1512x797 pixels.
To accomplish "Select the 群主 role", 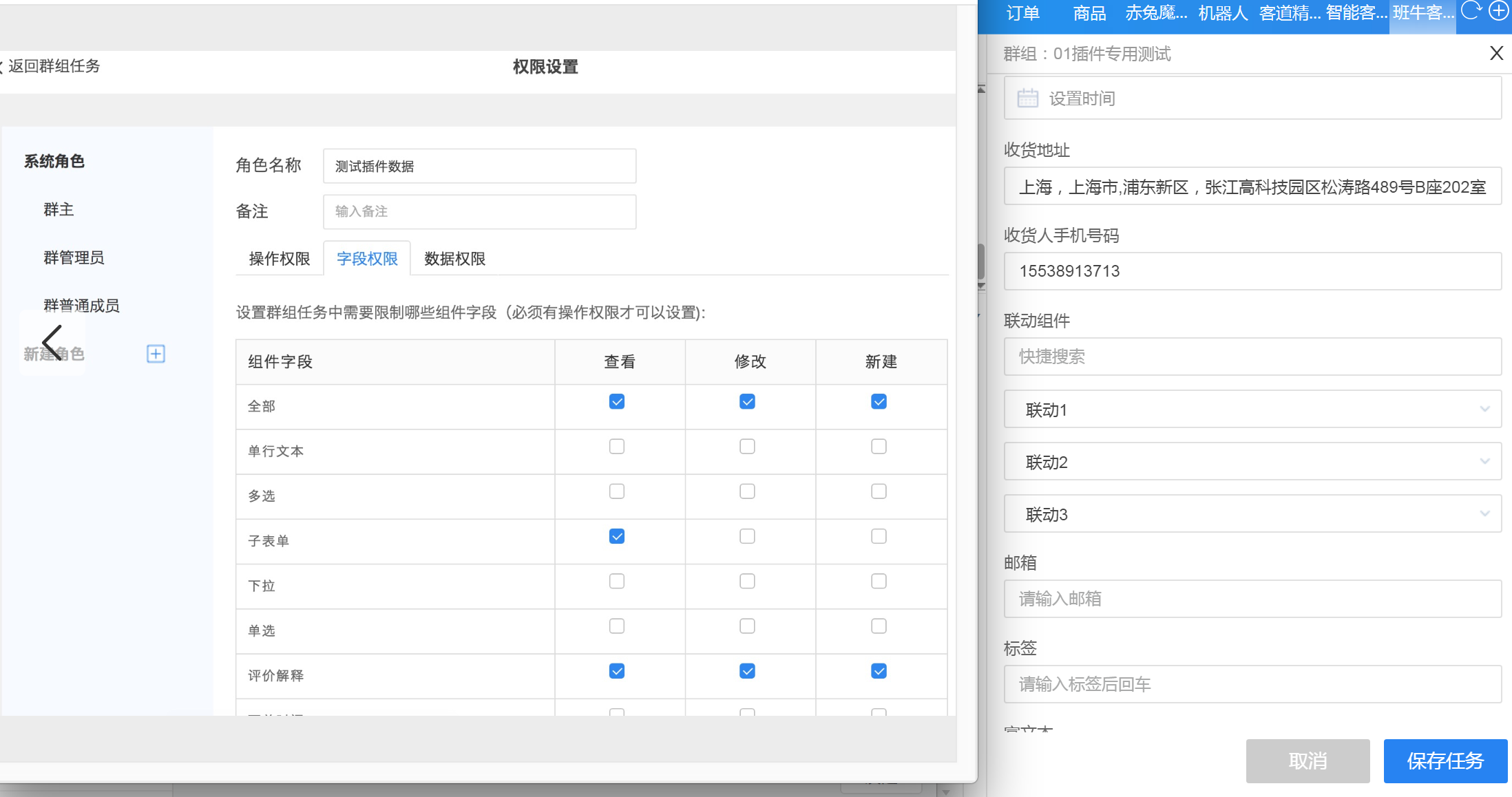I will pos(59,210).
